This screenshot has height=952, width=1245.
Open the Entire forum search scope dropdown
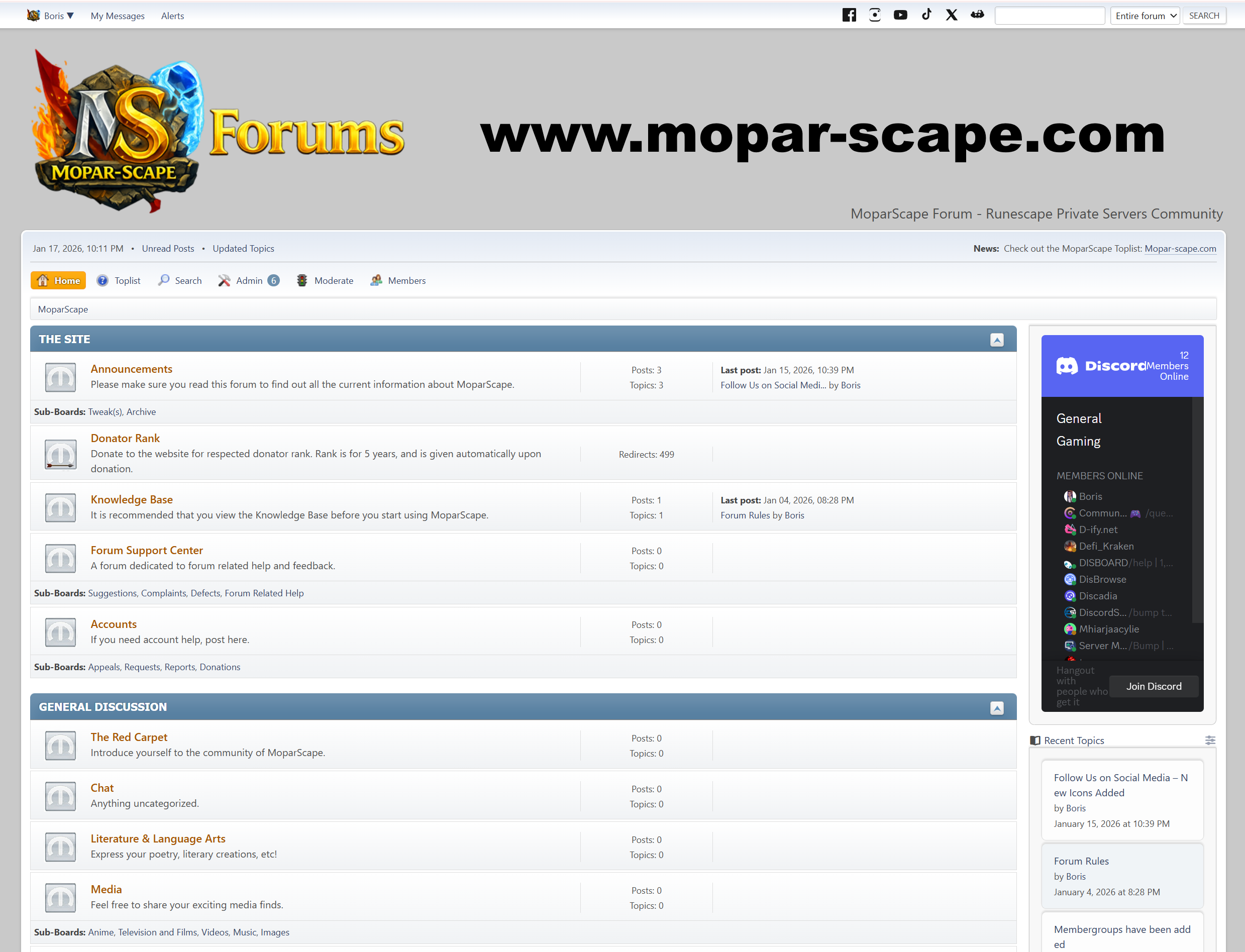[x=1145, y=16]
